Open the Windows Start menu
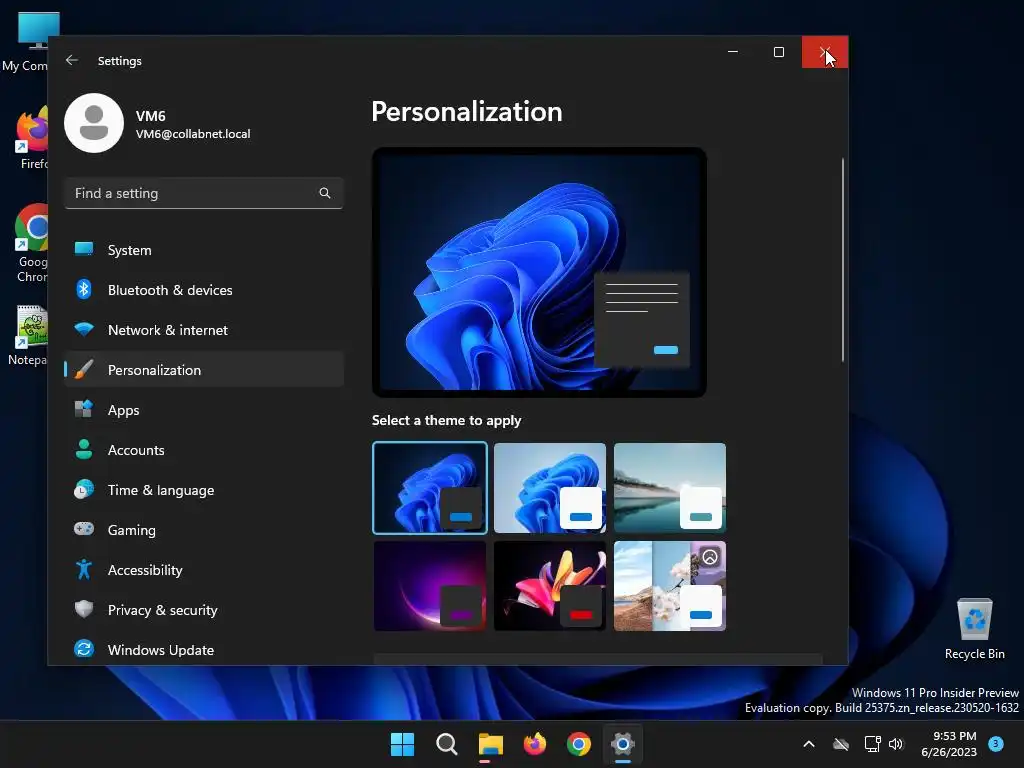This screenshot has height=768, width=1024. [x=402, y=744]
